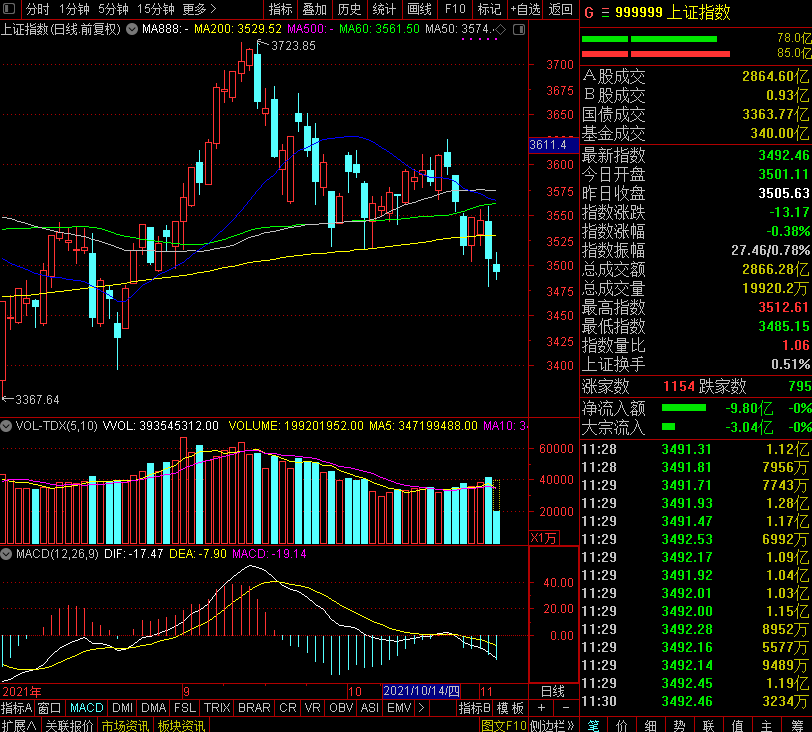Select the 筹 chips tab in sidebar
This screenshot has width=812, height=732.
pyautogui.click(x=798, y=725)
